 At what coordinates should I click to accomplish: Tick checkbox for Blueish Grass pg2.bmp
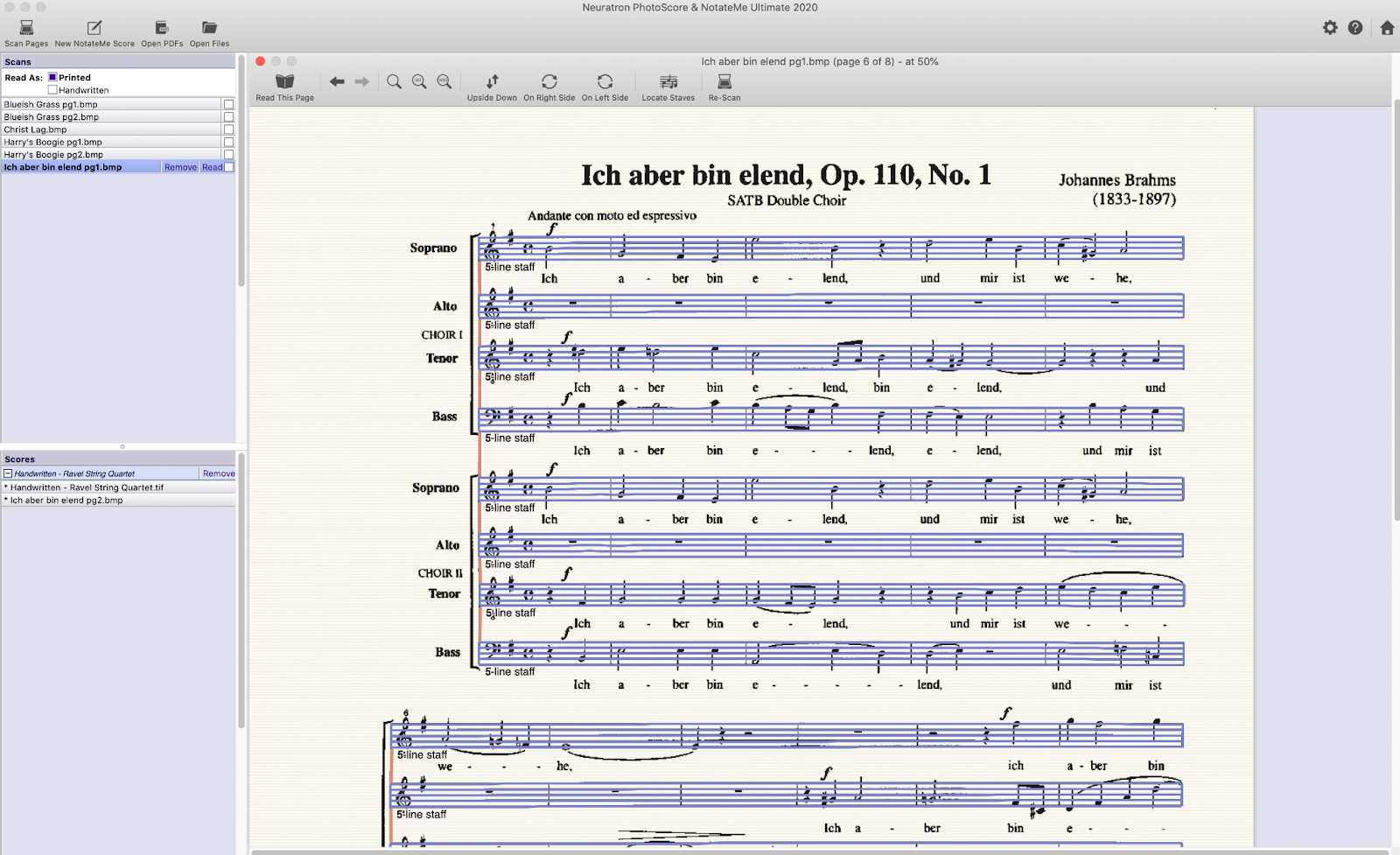pos(228,116)
